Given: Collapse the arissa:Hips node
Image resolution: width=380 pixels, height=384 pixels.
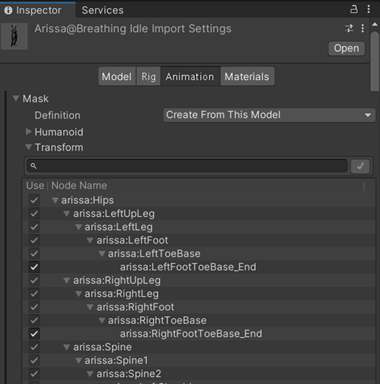Looking at the screenshot, I should tap(55, 200).
